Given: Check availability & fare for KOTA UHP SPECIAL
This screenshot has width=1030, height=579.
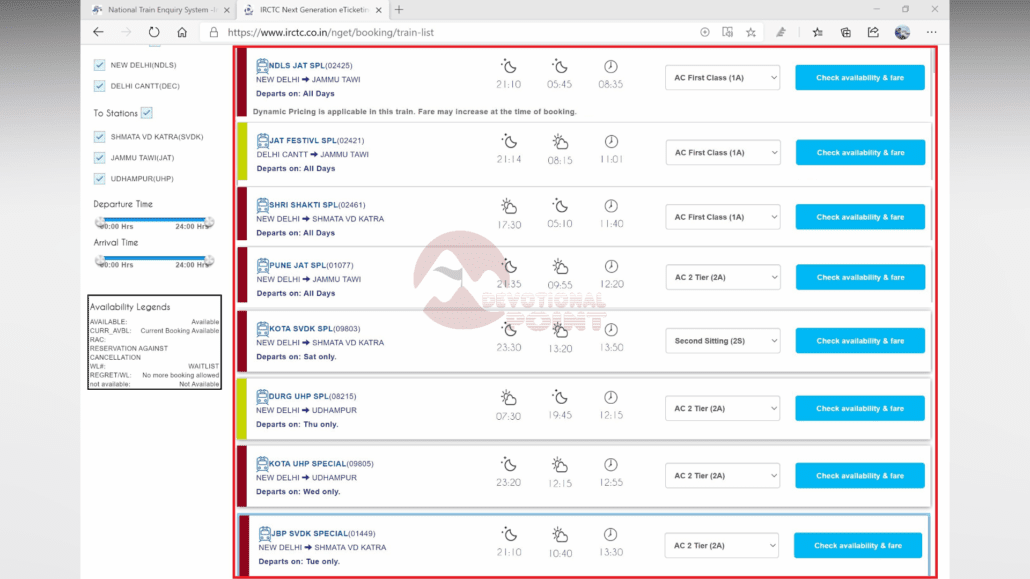Looking at the screenshot, I should tap(860, 475).
